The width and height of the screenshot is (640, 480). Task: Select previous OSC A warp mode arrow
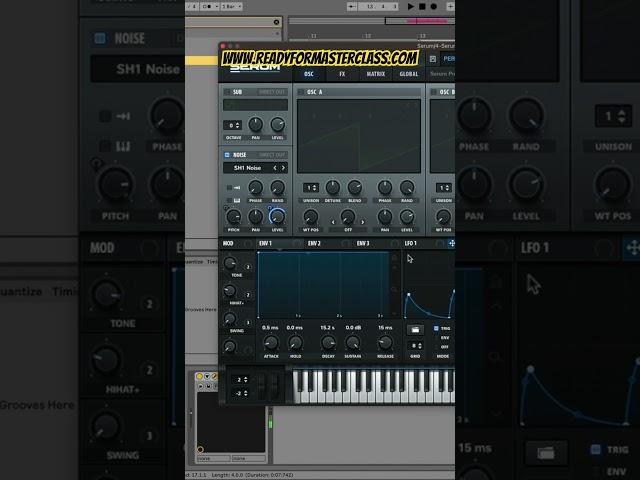pos(333,222)
